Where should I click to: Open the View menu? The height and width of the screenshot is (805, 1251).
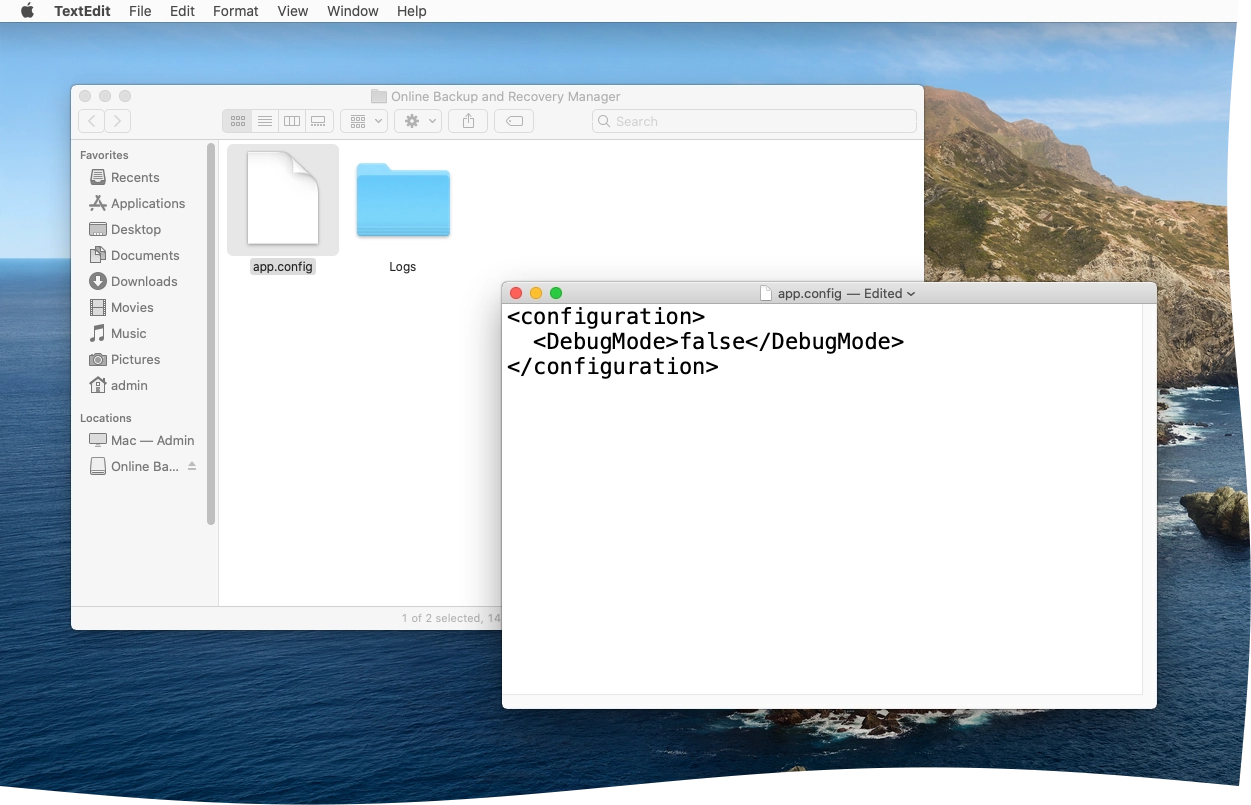pyautogui.click(x=292, y=11)
